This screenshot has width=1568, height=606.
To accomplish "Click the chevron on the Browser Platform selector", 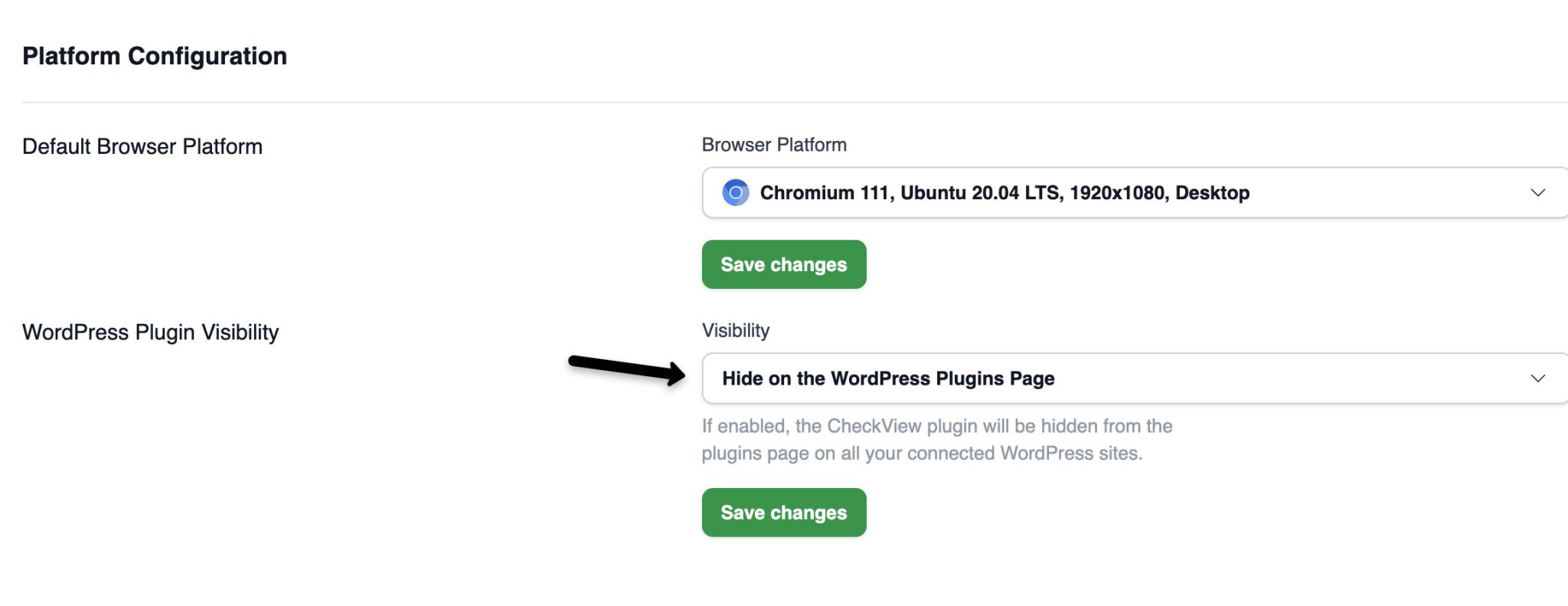I will tap(1539, 193).
